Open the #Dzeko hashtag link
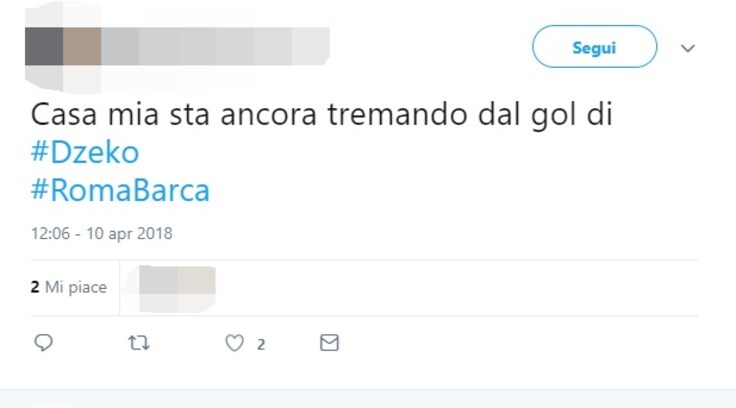This screenshot has height=408, width=736. tap(85, 152)
